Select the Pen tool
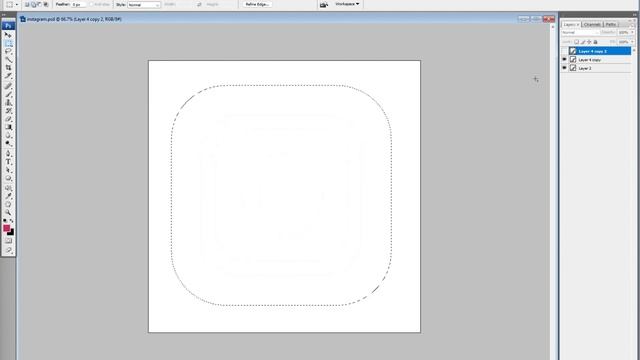The width and height of the screenshot is (640, 360). click(x=8, y=153)
